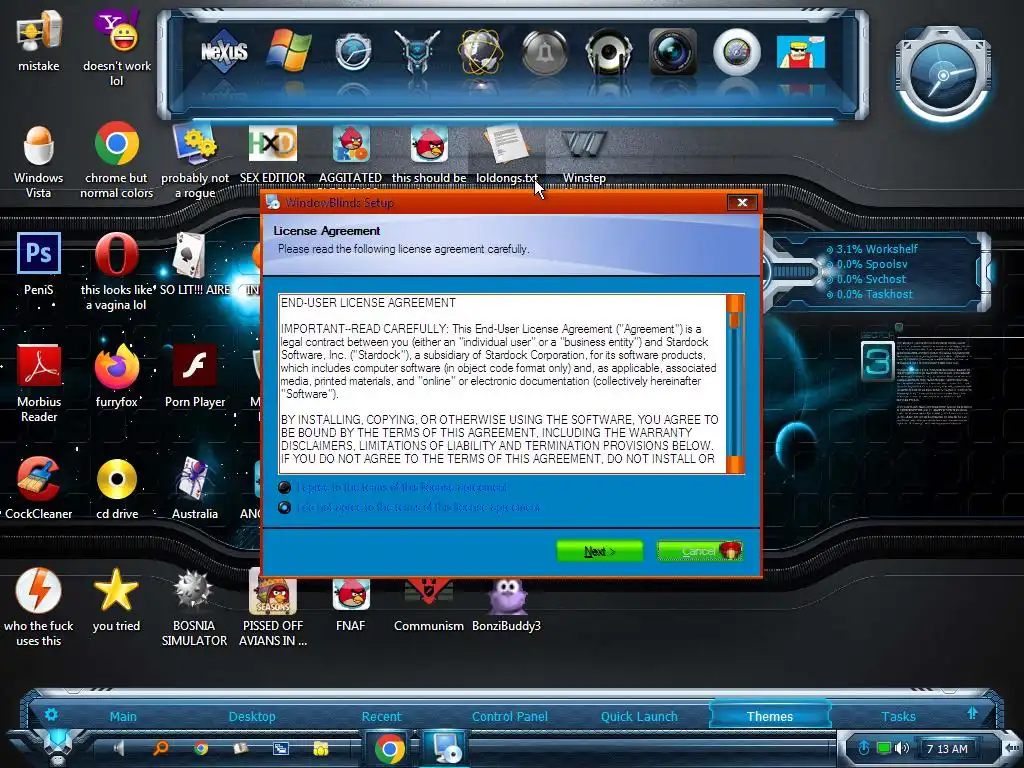Switch to the Recent shelf tab
The height and width of the screenshot is (768, 1024).
point(381,716)
